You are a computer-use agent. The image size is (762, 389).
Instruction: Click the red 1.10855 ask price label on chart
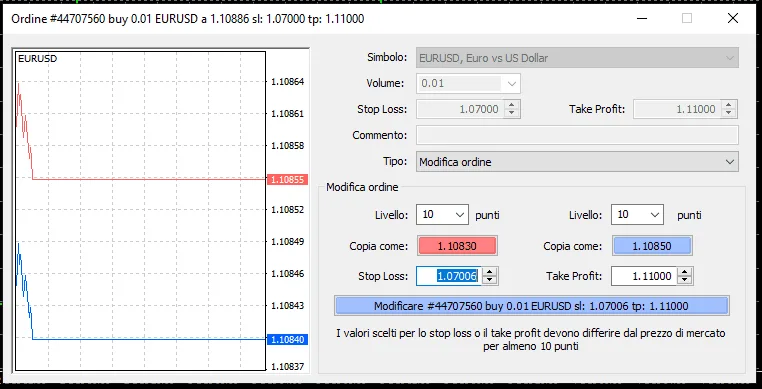[x=287, y=179]
